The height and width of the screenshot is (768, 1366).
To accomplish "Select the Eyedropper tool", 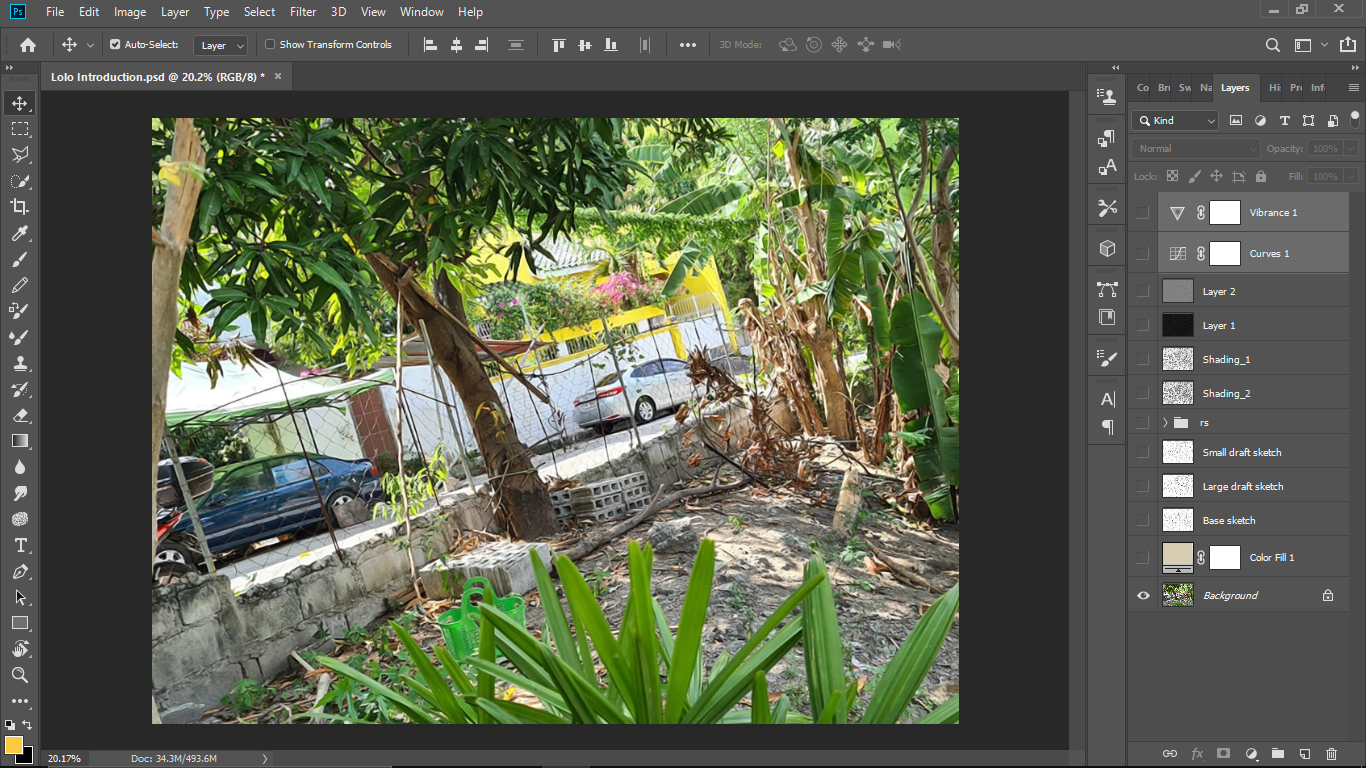I will [x=20, y=233].
